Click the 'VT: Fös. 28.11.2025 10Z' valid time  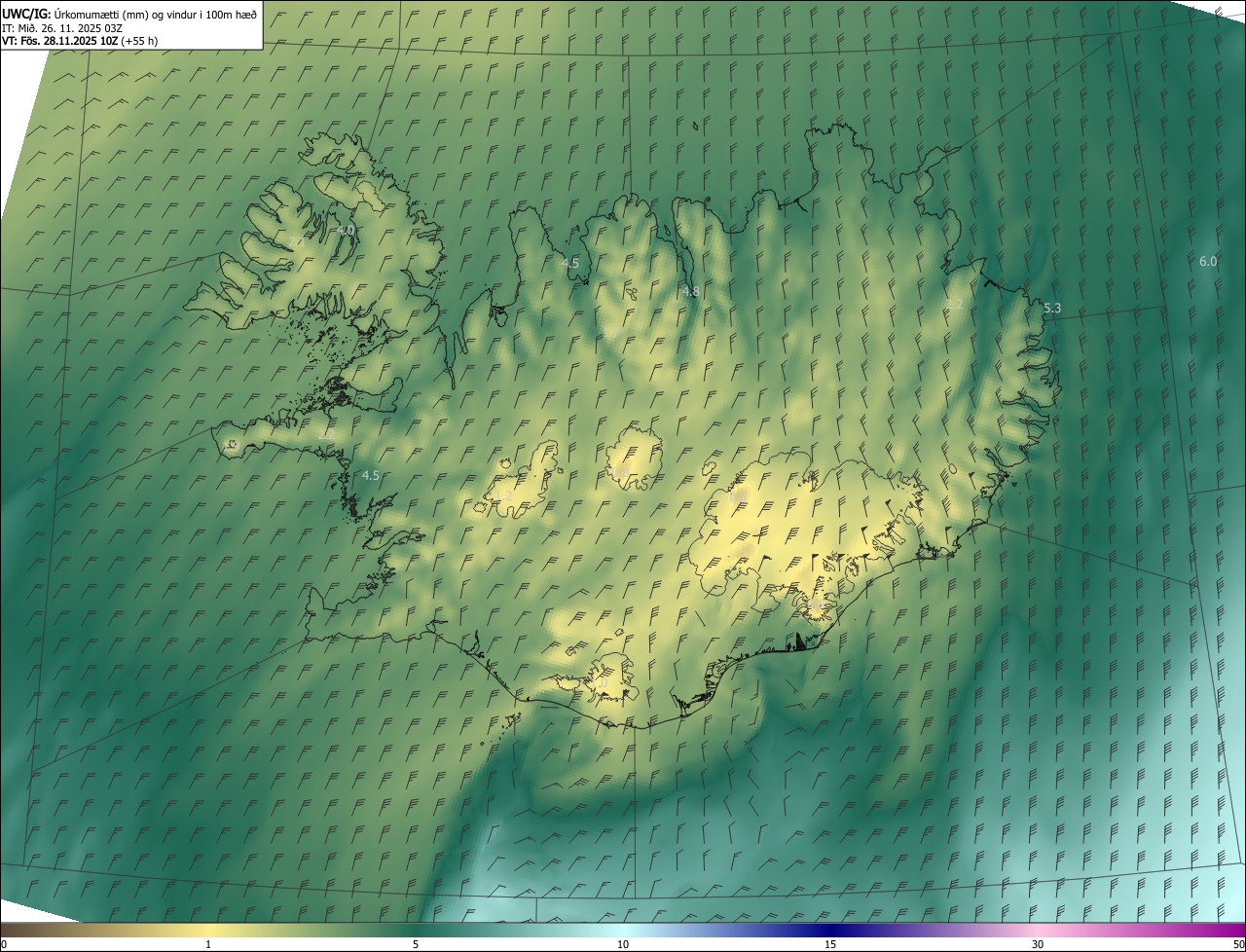(60, 41)
